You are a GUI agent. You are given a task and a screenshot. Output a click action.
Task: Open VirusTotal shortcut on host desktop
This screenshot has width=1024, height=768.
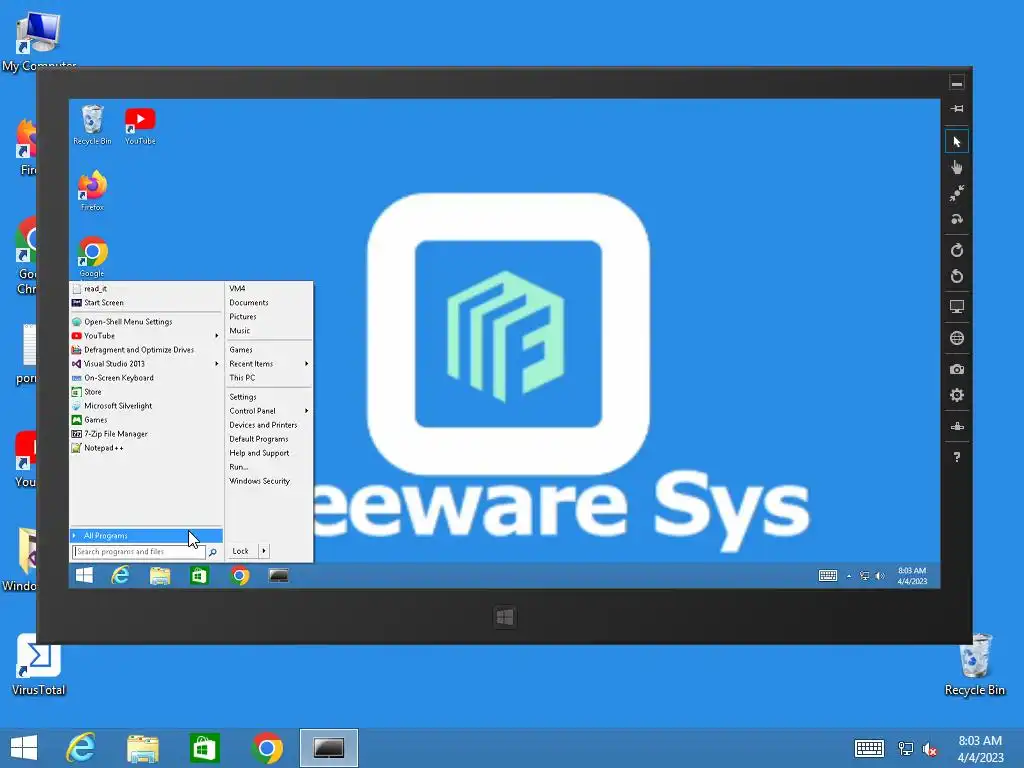click(39, 665)
